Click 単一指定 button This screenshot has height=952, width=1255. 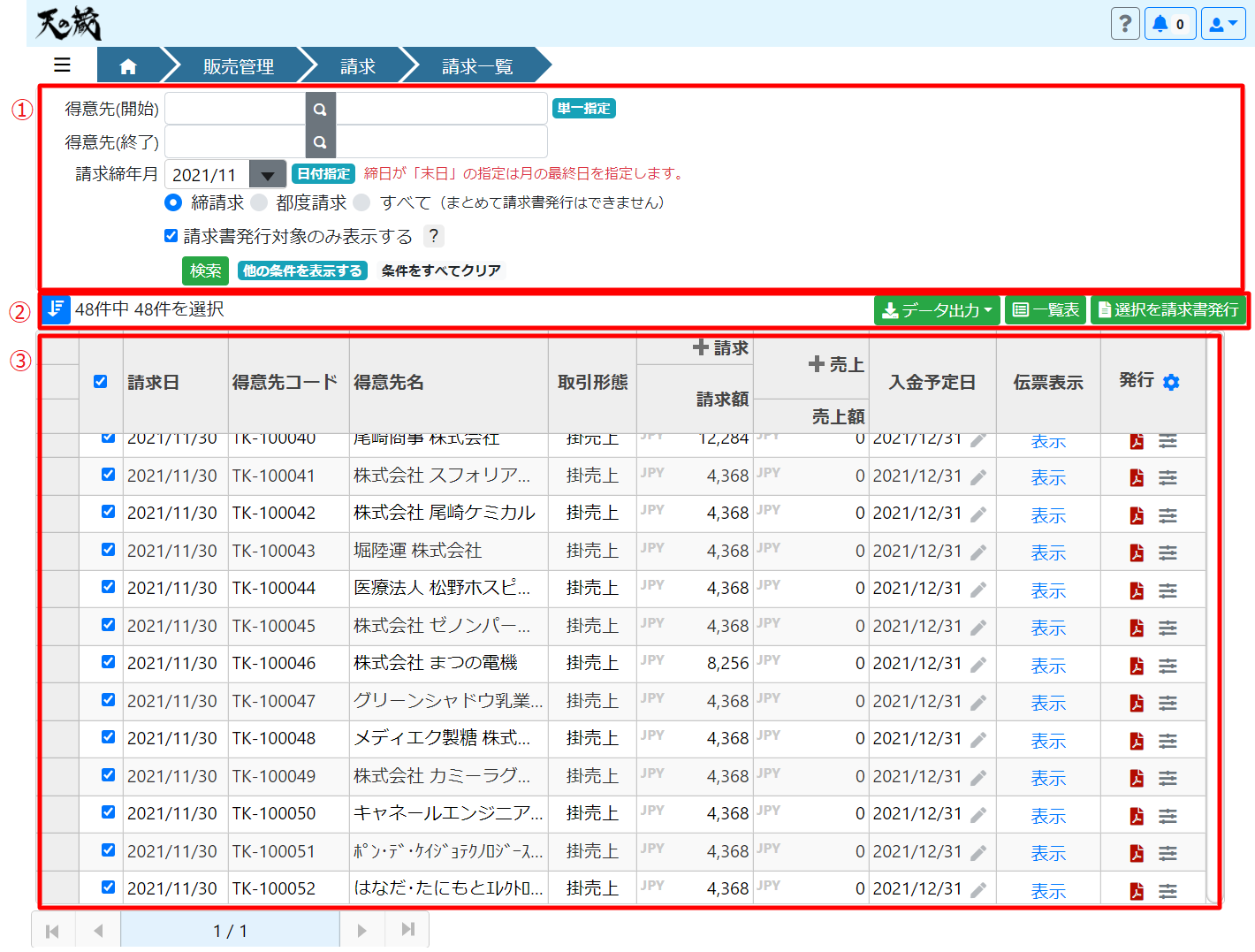coord(584,109)
